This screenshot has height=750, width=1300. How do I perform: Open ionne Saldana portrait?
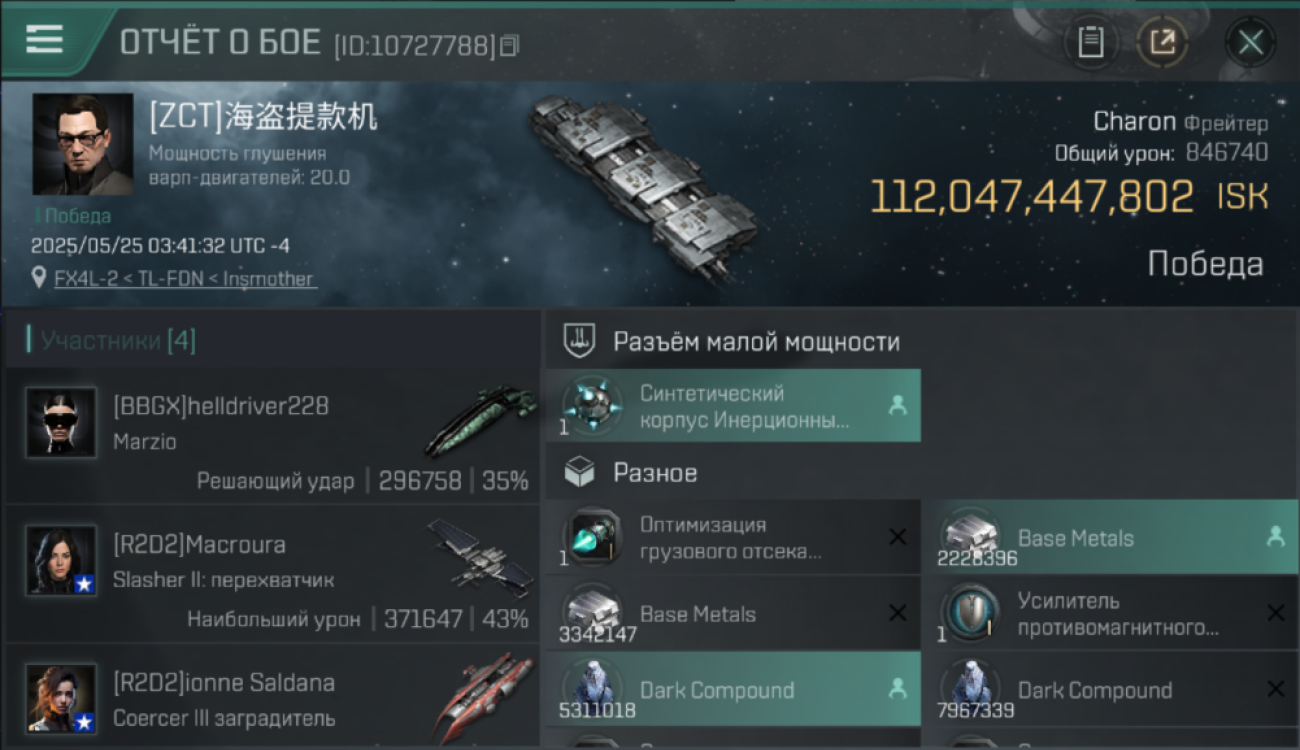point(61,699)
